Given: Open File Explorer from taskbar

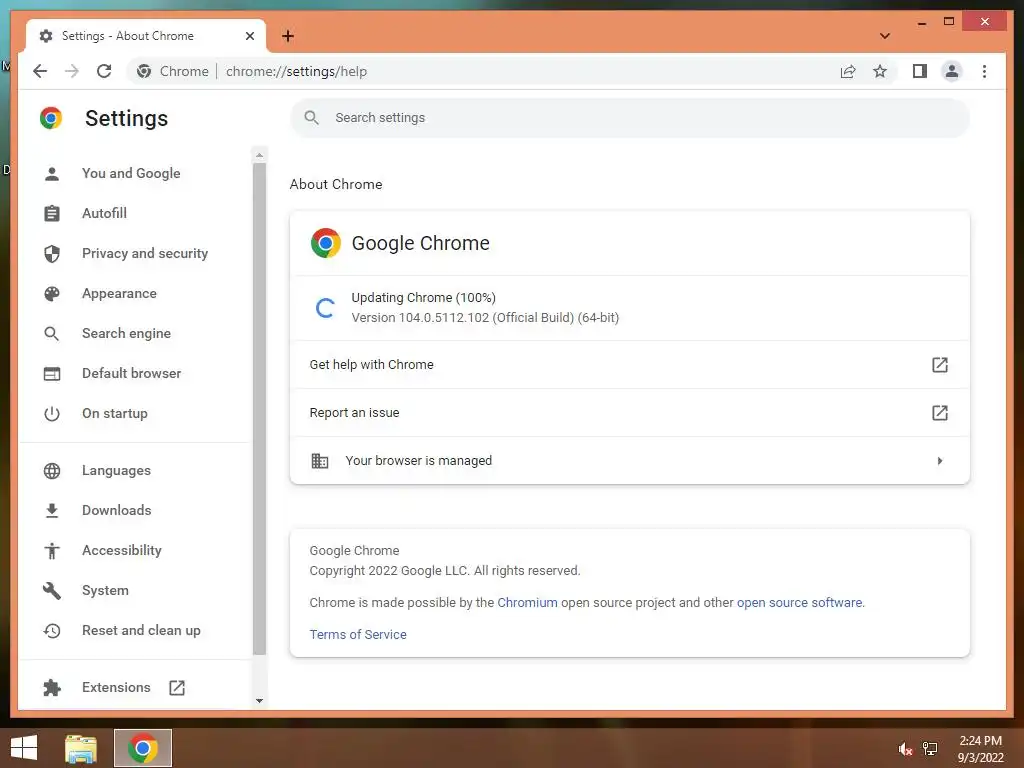Looking at the screenshot, I should click(x=81, y=748).
